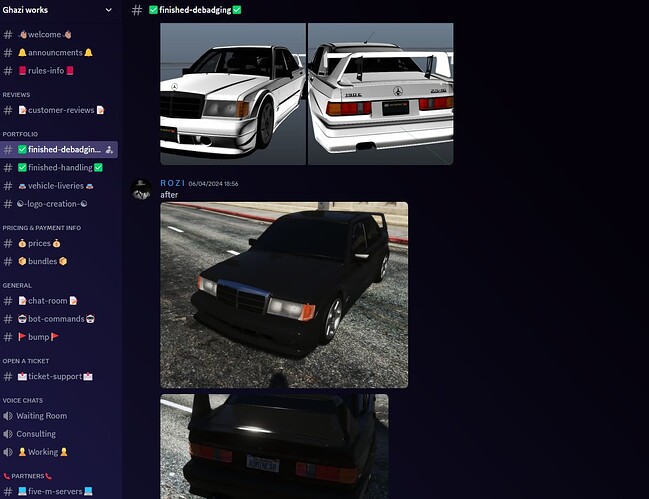Click the invite people icon on finished-debadging channel

coord(110,149)
